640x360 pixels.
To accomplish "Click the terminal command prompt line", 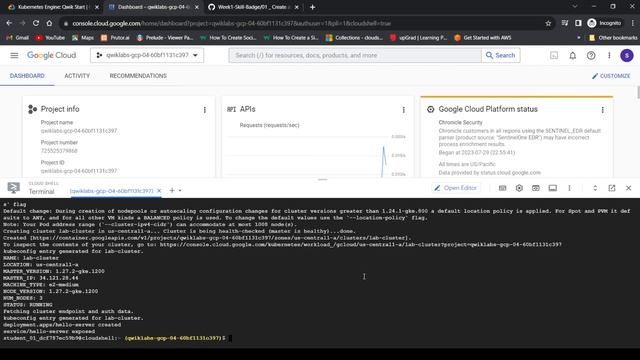I will click(117, 338).
